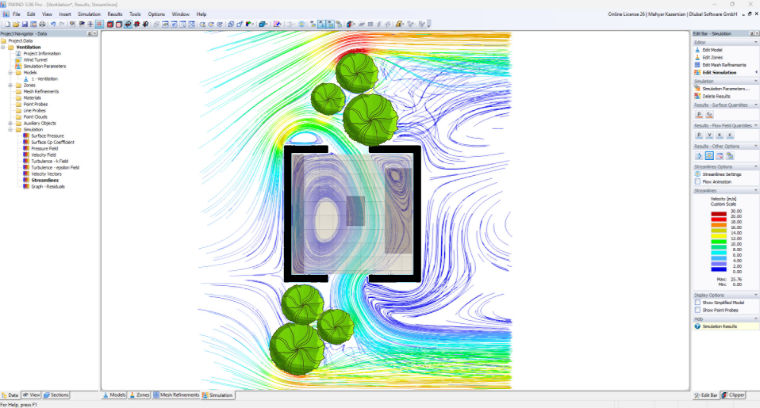Viewport: 760px width, 408px height.
Task: Show turbulence epsilon field button
Action: coord(729,135)
